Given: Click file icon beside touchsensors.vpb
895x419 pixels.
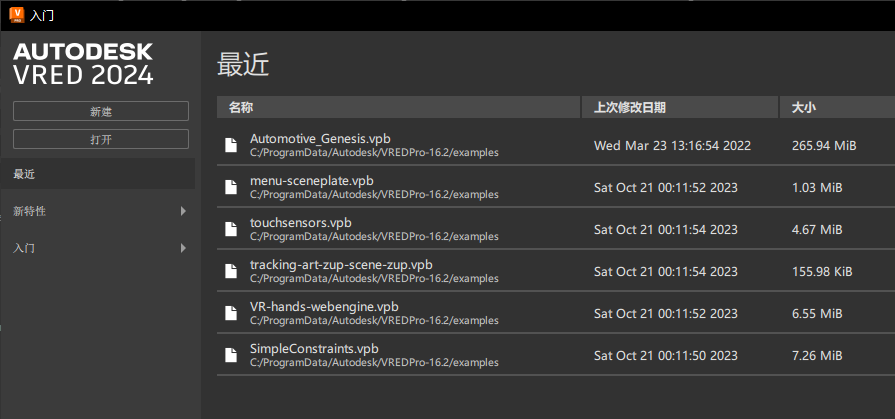Looking at the screenshot, I should (x=232, y=229).
